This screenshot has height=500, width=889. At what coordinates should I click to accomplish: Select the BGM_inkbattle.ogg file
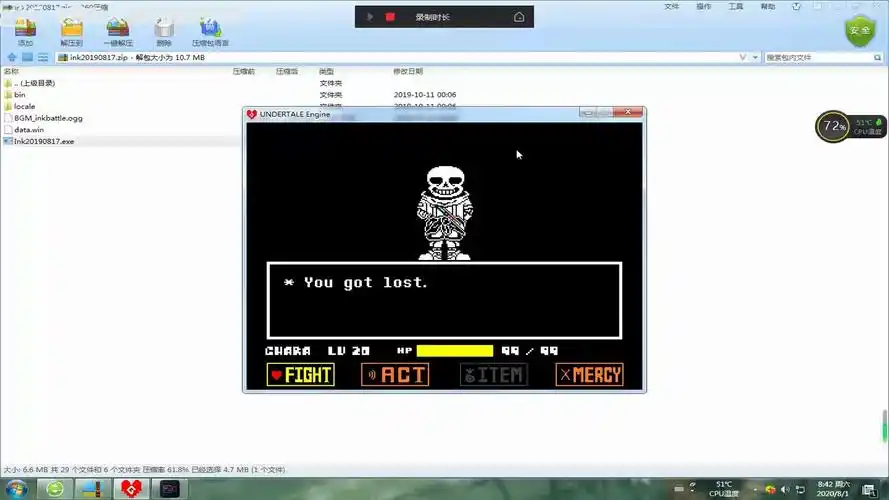[x=48, y=118]
